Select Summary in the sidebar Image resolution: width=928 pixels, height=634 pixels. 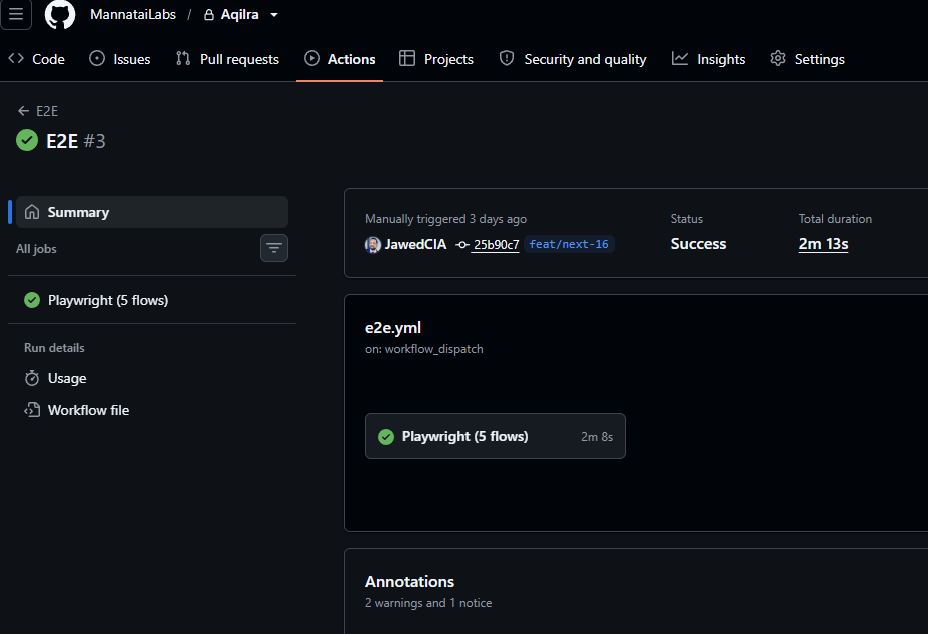152,212
